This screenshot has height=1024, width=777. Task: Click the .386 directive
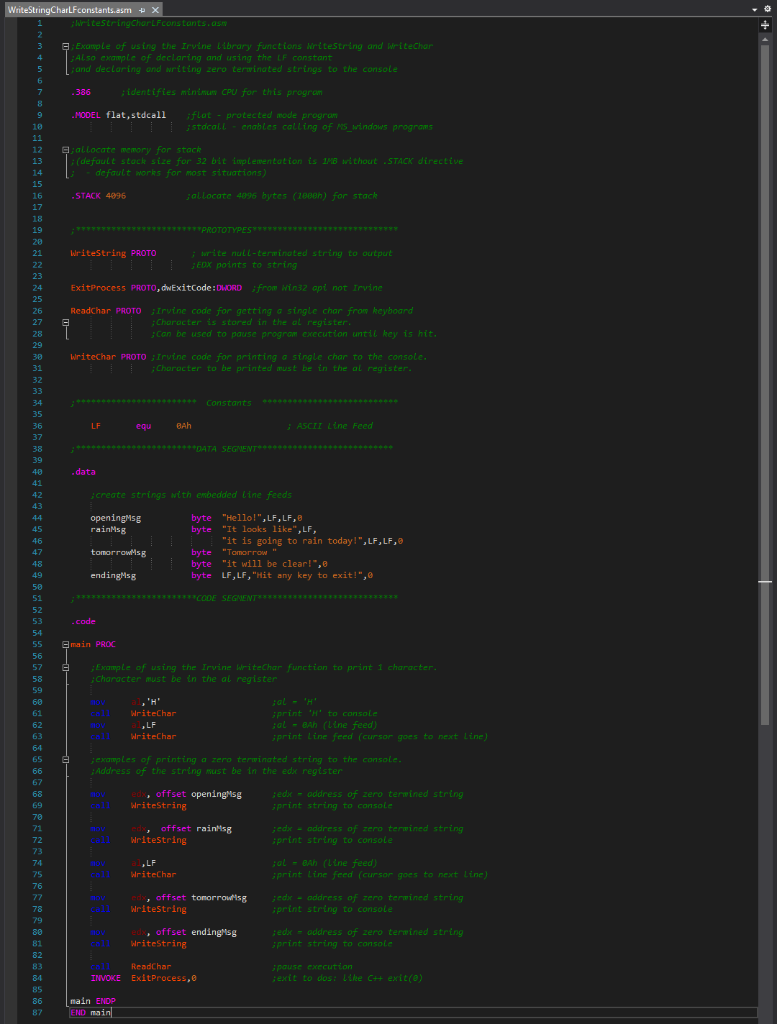(x=81, y=92)
